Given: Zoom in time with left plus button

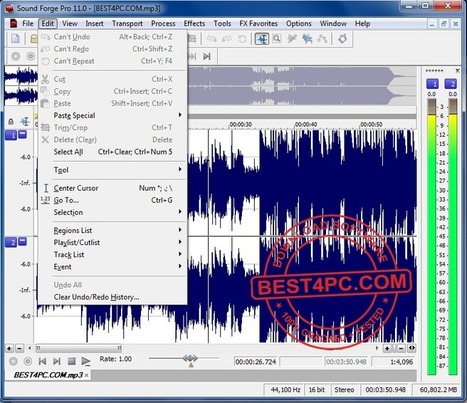Looking at the screenshot, I should pos(9,349).
